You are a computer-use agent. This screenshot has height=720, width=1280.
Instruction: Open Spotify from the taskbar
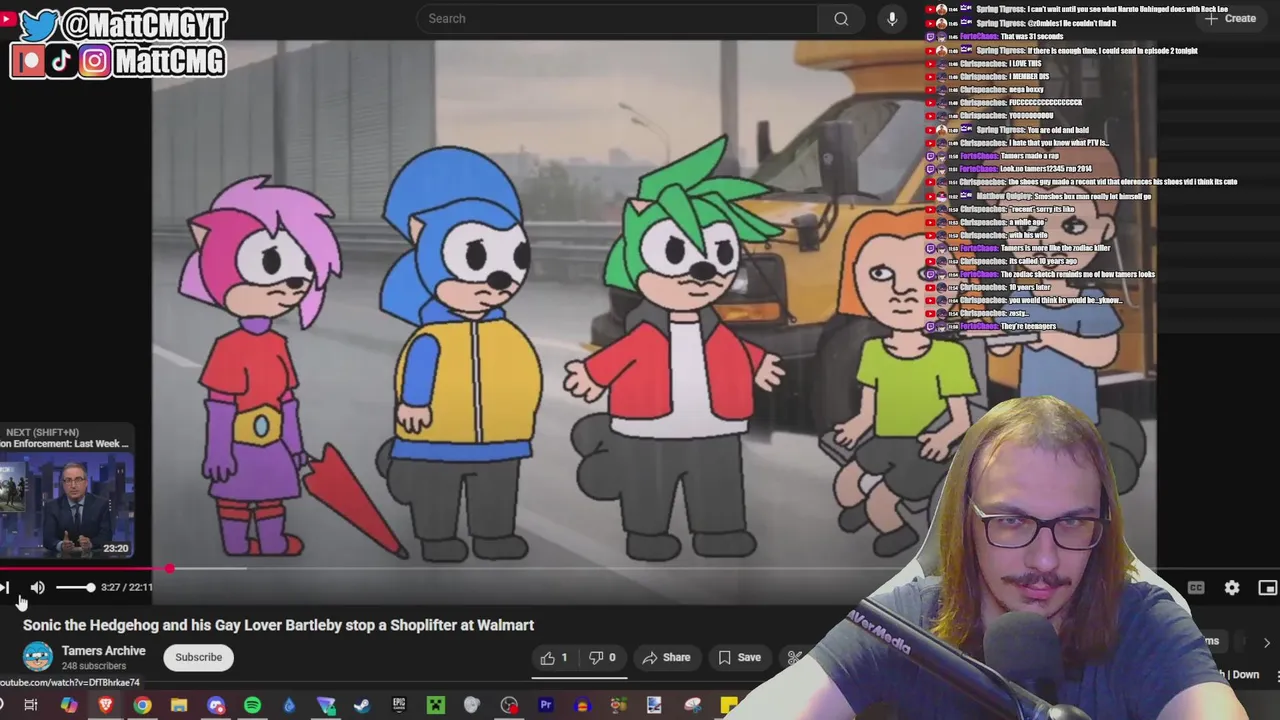coord(252,705)
